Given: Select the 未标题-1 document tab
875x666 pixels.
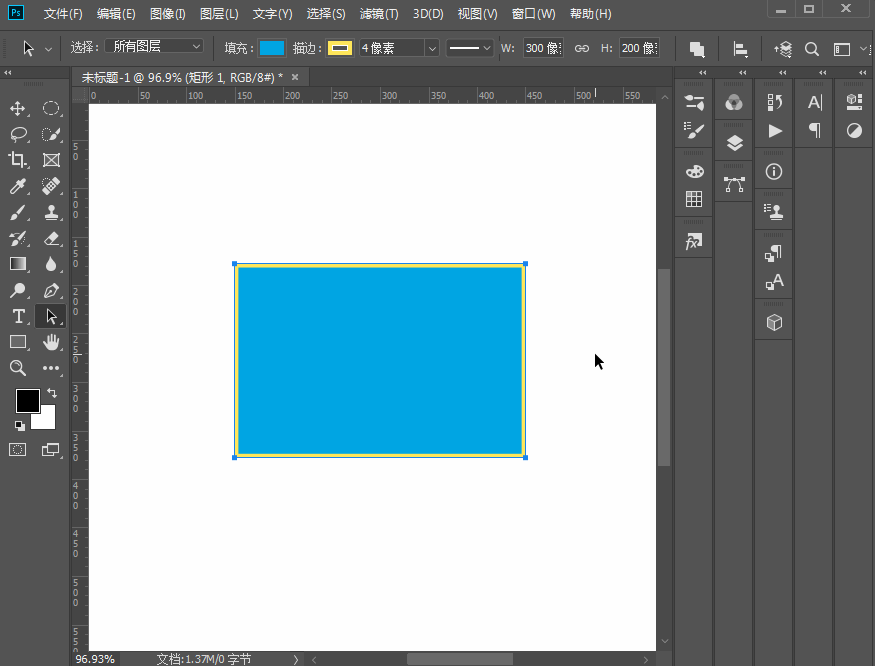Looking at the screenshot, I should (182, 78).
